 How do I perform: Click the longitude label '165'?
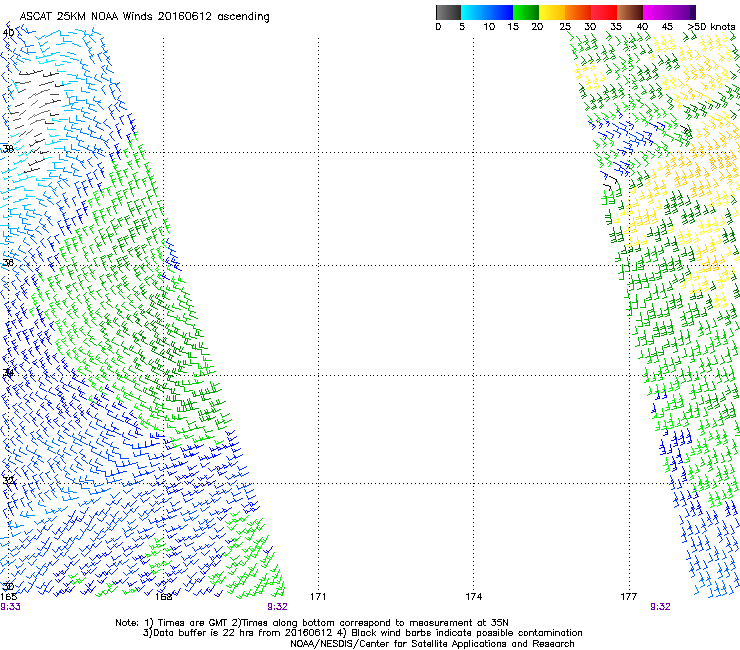tap(8, 596)
